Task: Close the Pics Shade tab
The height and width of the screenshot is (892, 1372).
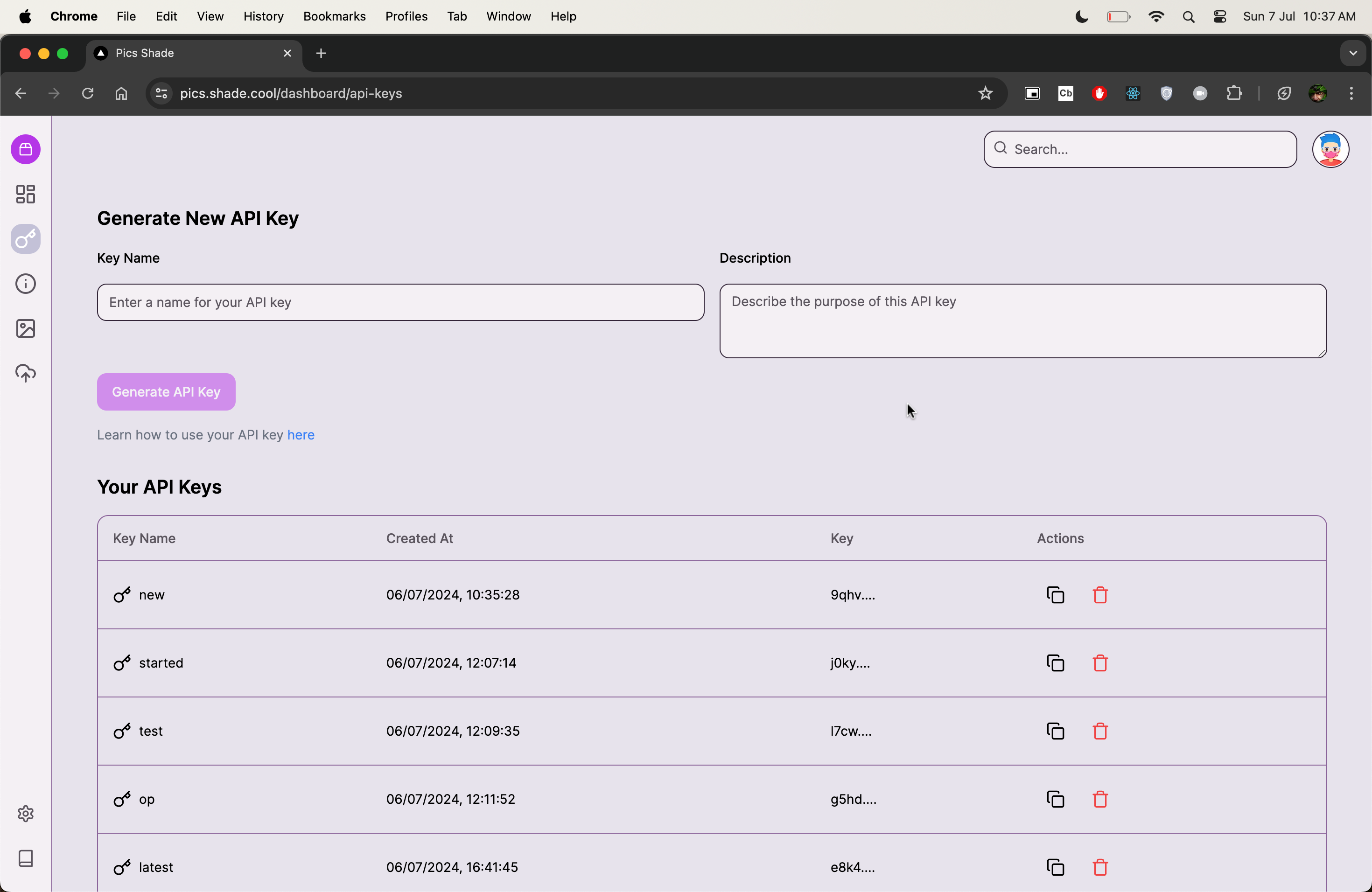Action: click(x=287, y=54)
